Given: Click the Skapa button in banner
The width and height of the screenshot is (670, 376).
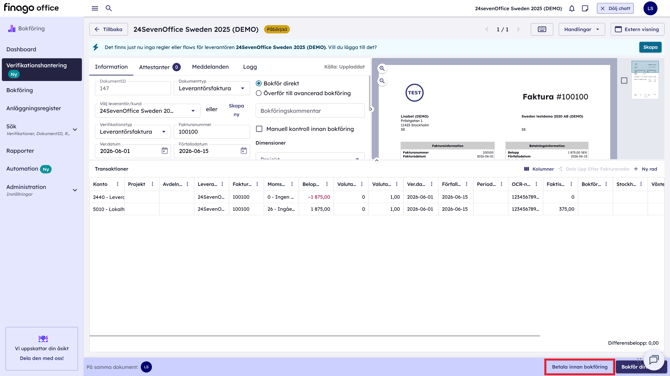Looking at the screenshot, I should pos(650,47).
